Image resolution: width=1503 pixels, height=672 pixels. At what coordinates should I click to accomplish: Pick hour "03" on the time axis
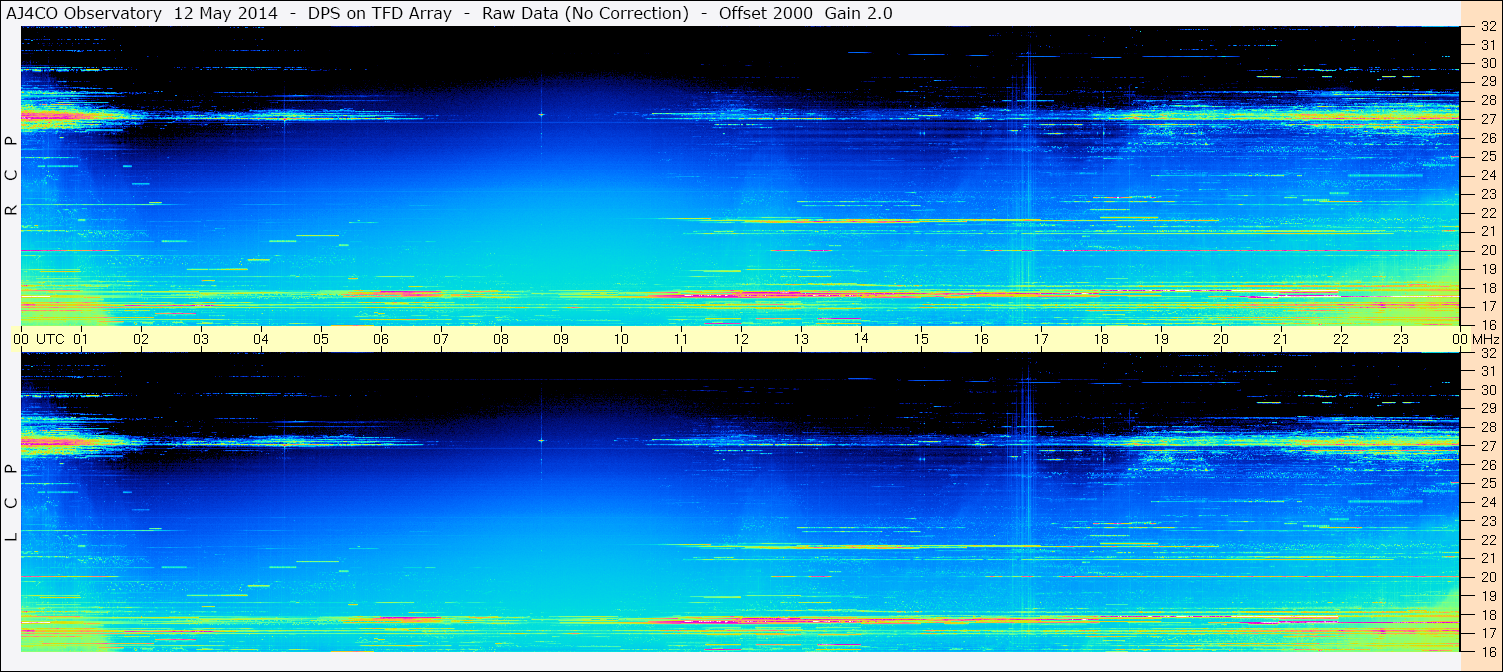(201, 339)
